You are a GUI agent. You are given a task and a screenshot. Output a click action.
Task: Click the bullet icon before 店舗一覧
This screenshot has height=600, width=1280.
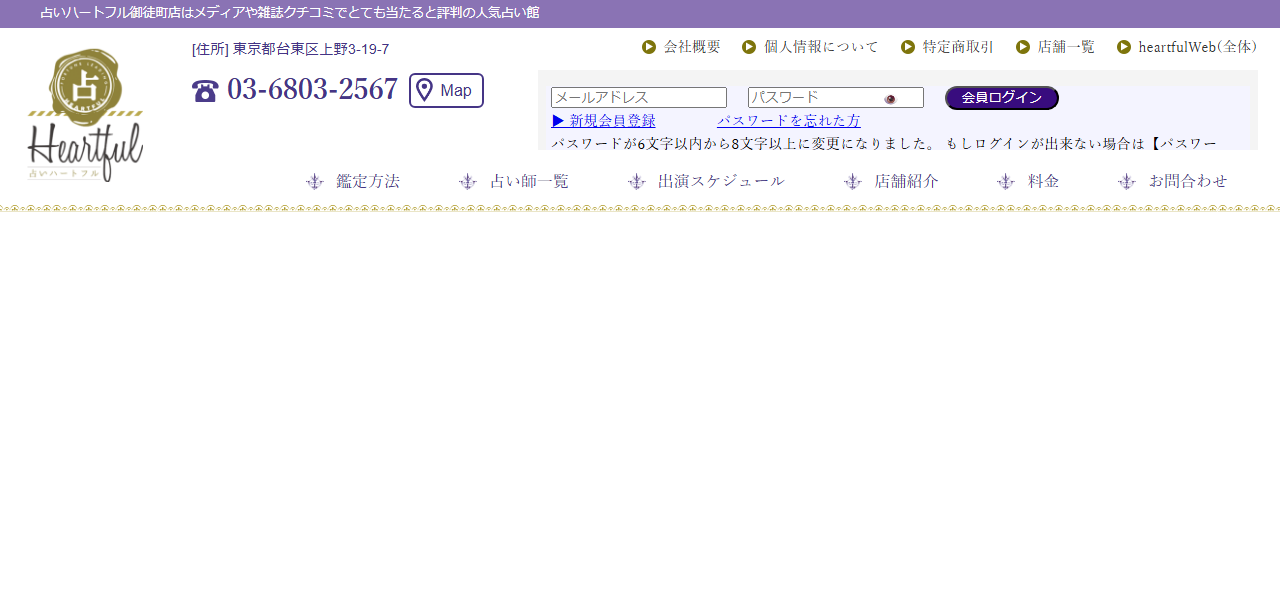1023,47
